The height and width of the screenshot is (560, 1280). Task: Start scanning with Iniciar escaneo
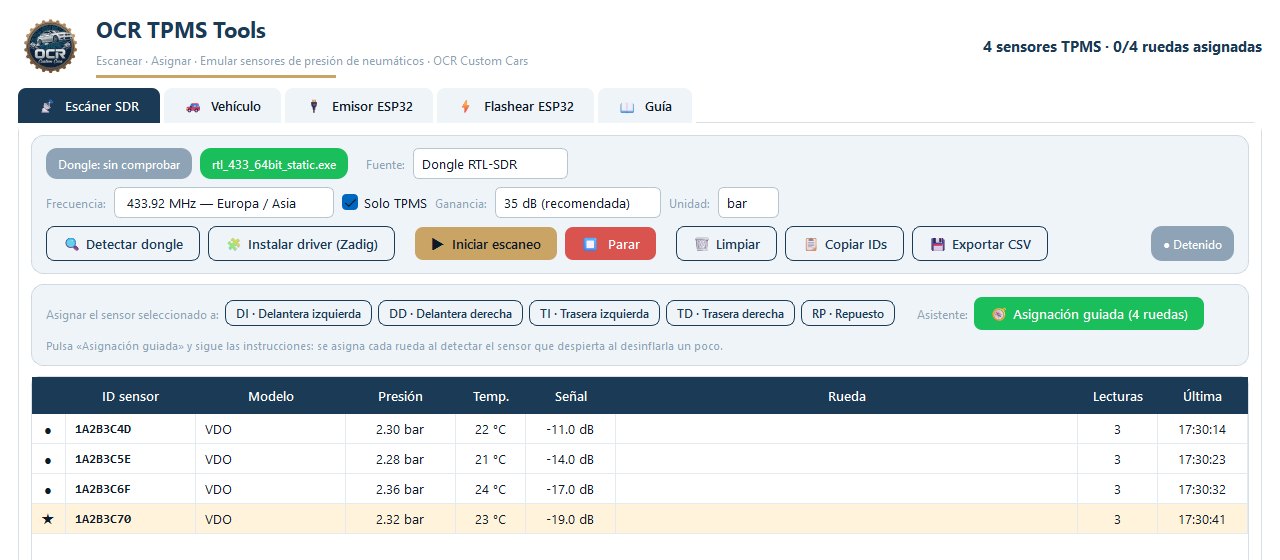tap(486, 244)
